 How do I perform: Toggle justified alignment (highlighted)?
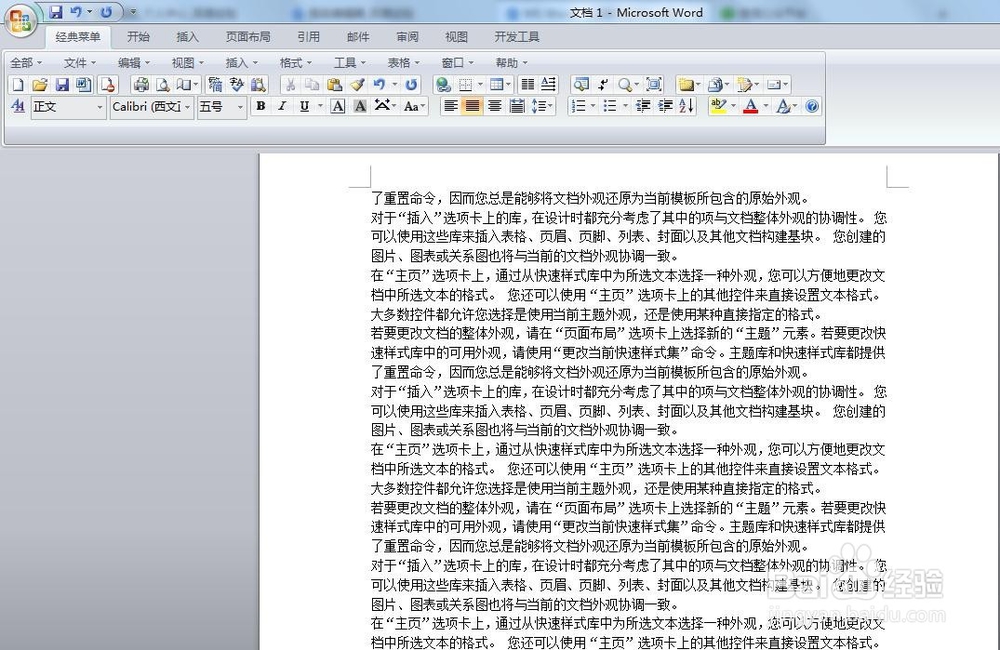click(x=473, y=107)
